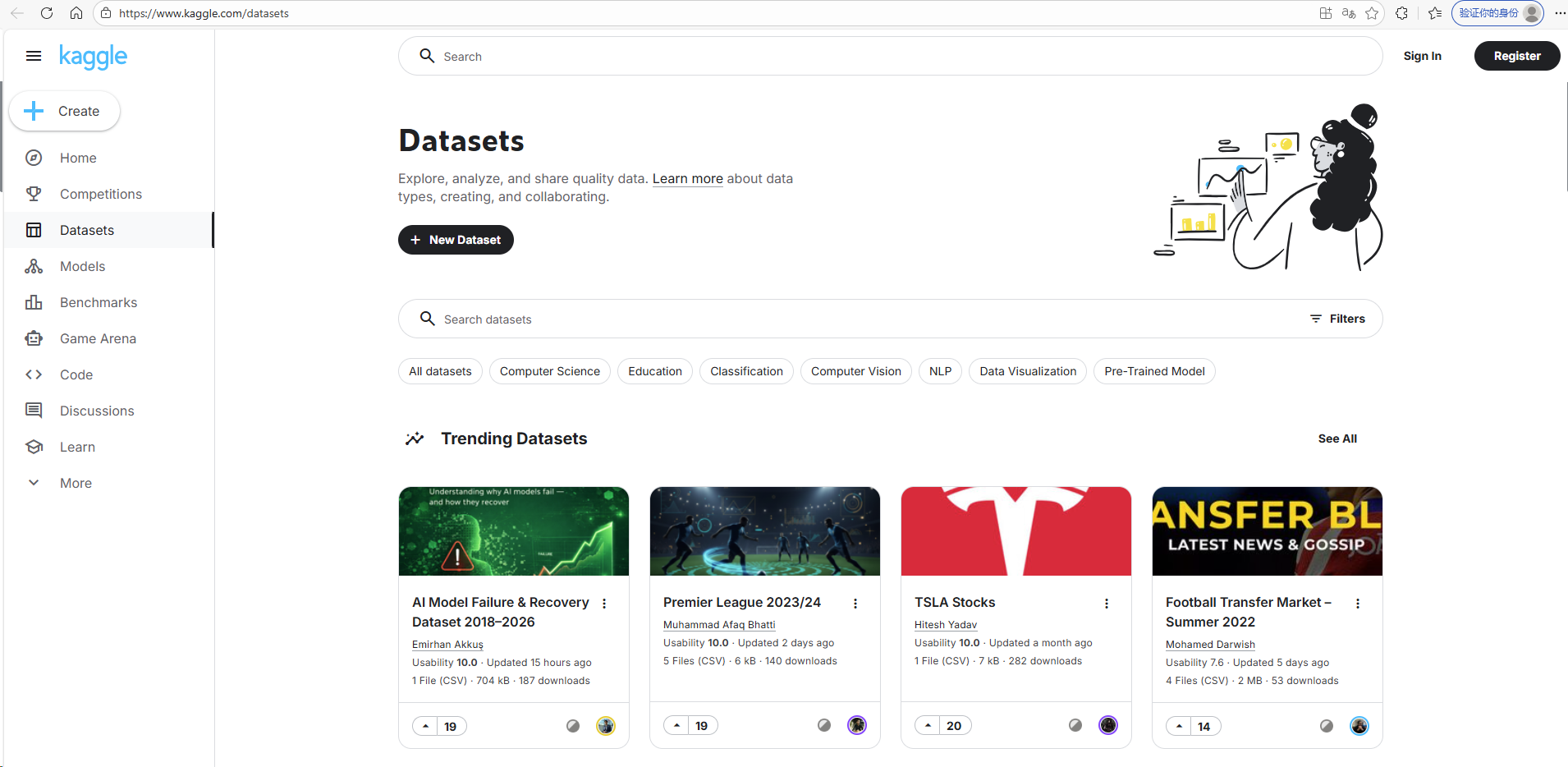Select the Computer Science chip
Screen dimensions: 1568x767
(x=549, y=371)
